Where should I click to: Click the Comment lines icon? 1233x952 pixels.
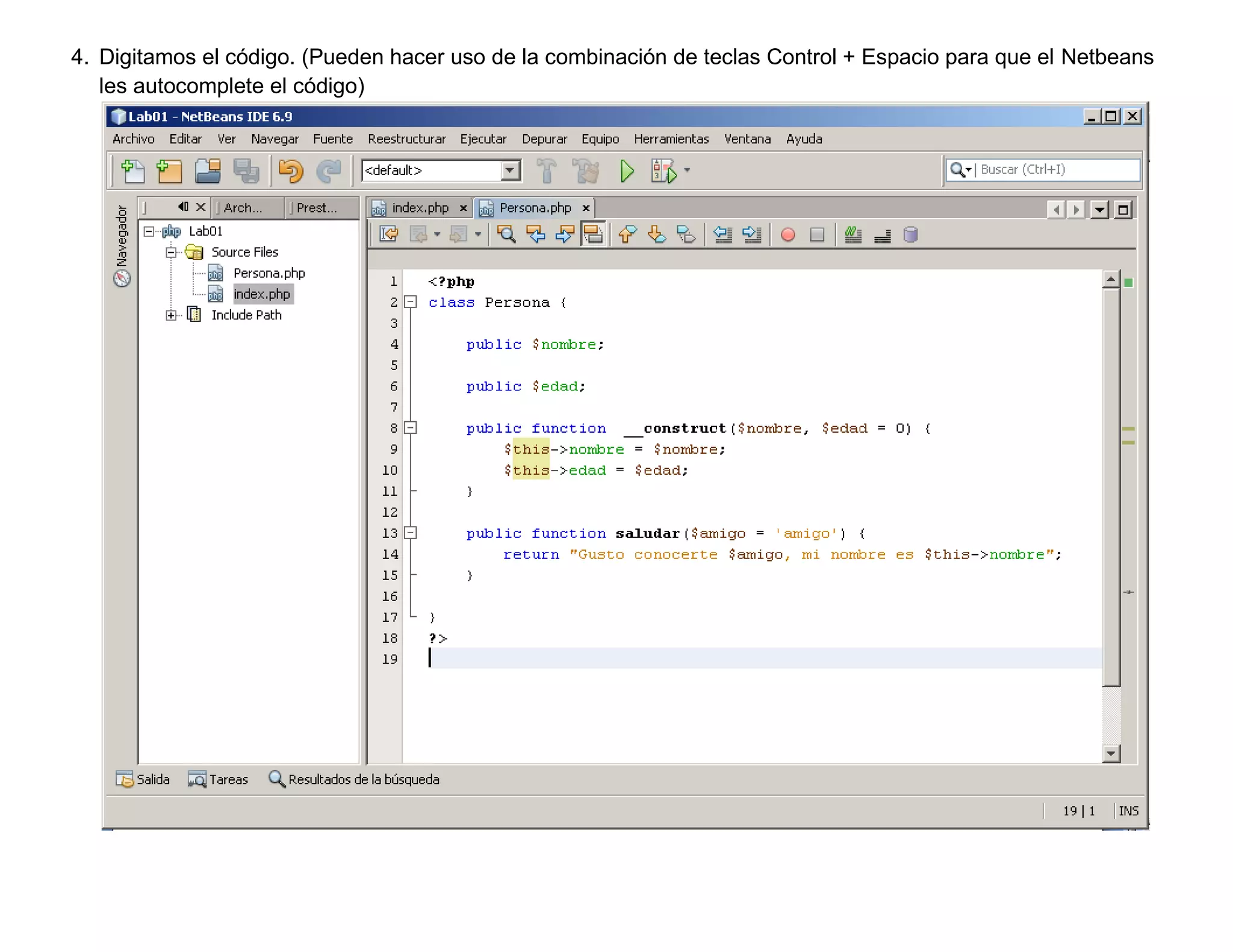point(853,235)
